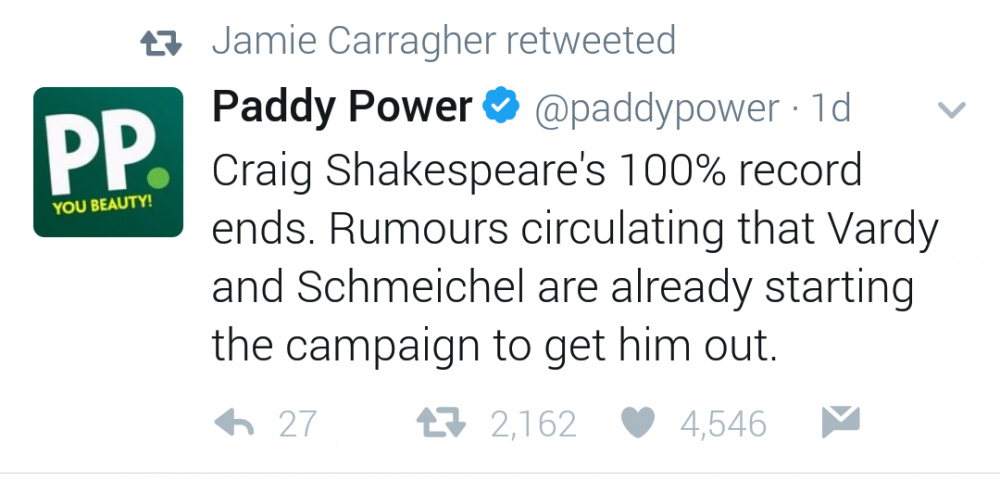Open Jamie Carragher's profile from the retweet line

pyautogui.click(x=354, y=40)
